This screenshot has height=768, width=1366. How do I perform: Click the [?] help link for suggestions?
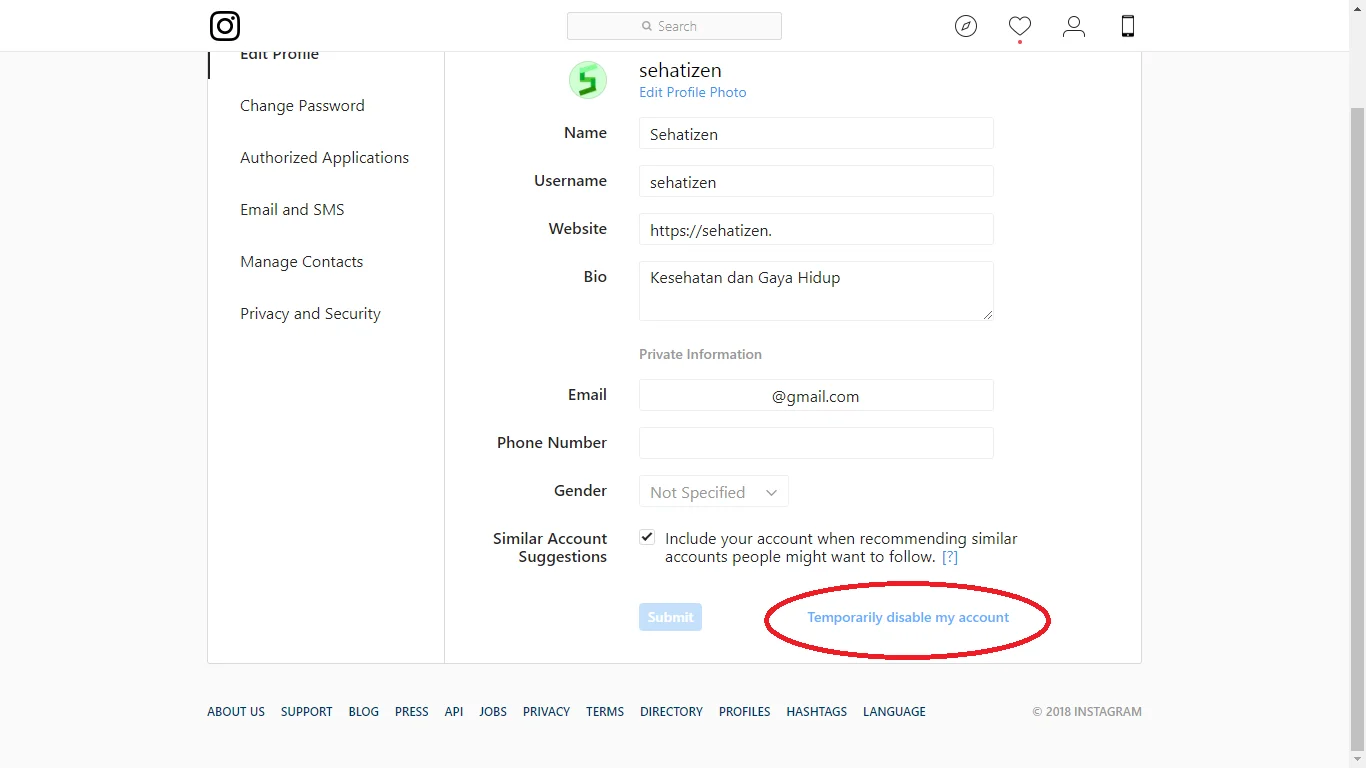950,557
